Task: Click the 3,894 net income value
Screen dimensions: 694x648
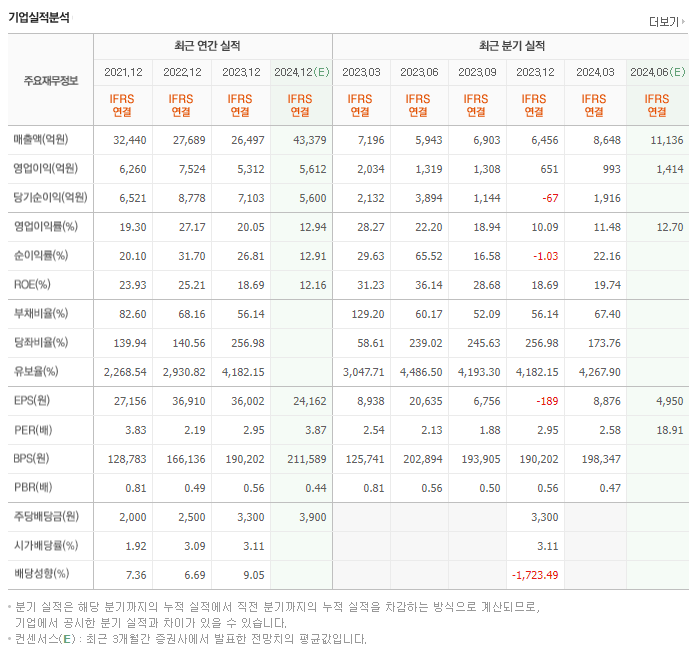Action: pyautogui.click(x=429, y=198)
